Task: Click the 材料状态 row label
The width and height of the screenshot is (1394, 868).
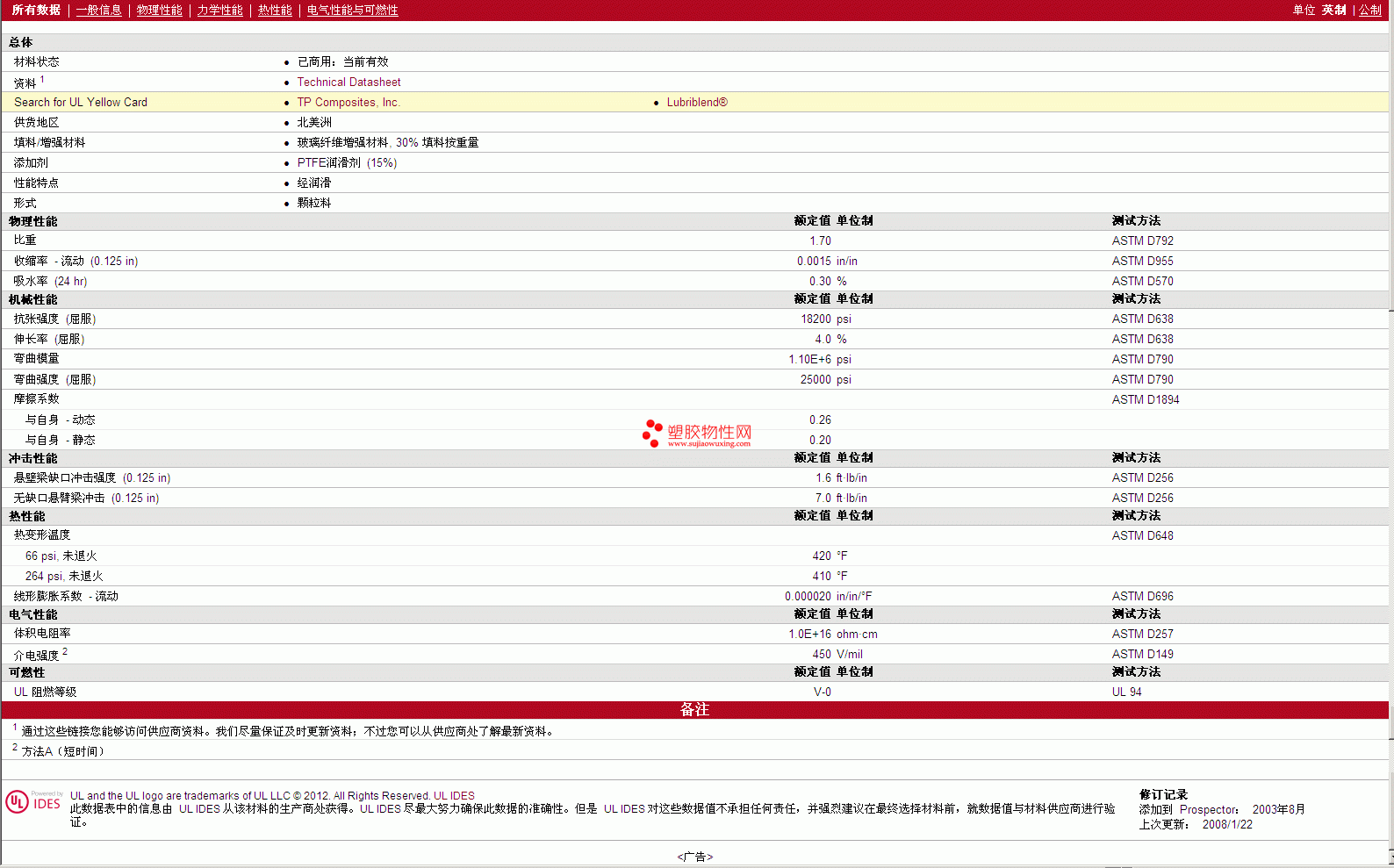Action: click(x=37, y=61)
